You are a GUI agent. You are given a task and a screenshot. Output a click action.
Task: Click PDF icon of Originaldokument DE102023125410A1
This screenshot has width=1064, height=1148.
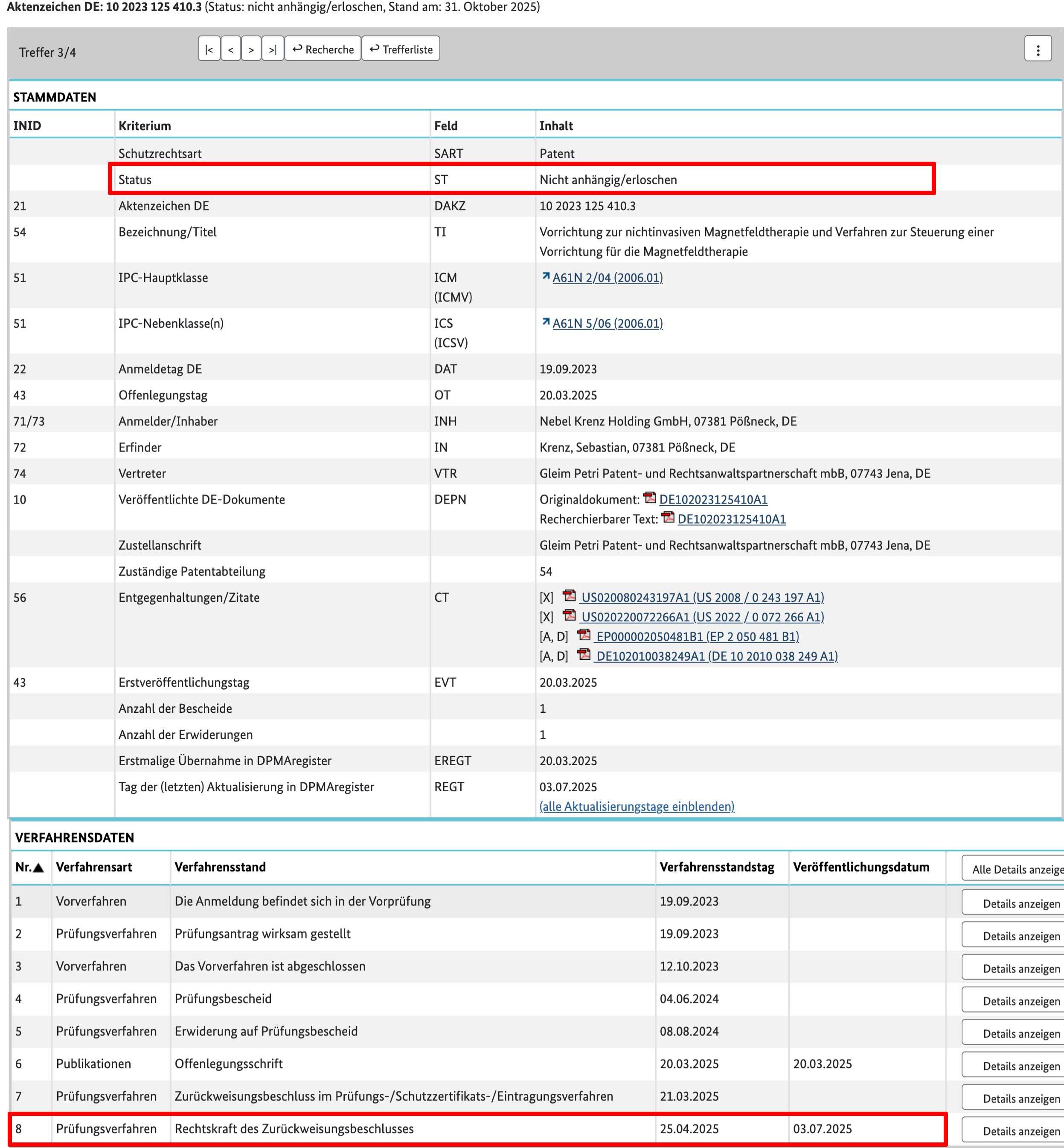pyautogui.click(x=649, y=498)
